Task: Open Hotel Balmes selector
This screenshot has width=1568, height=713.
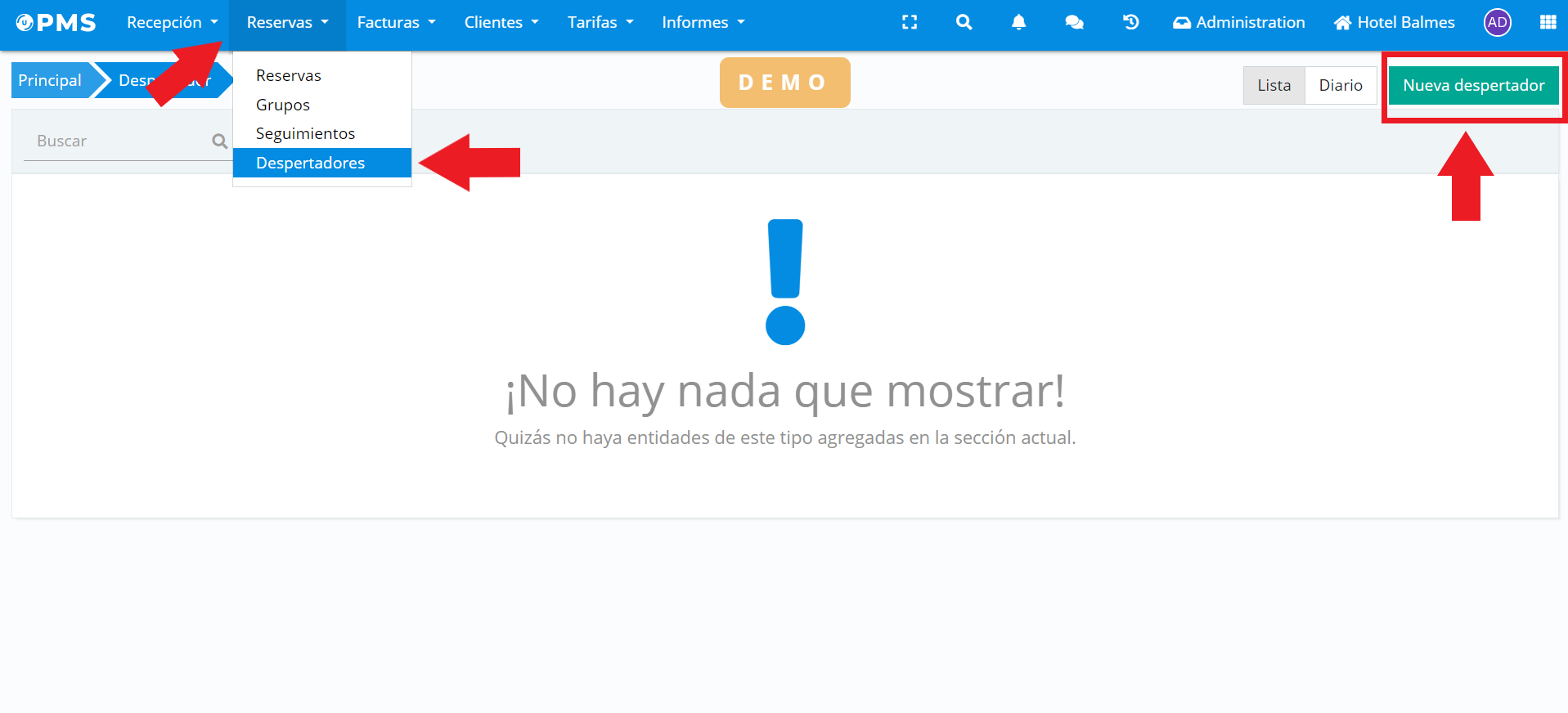Action: coord(1395,22)
